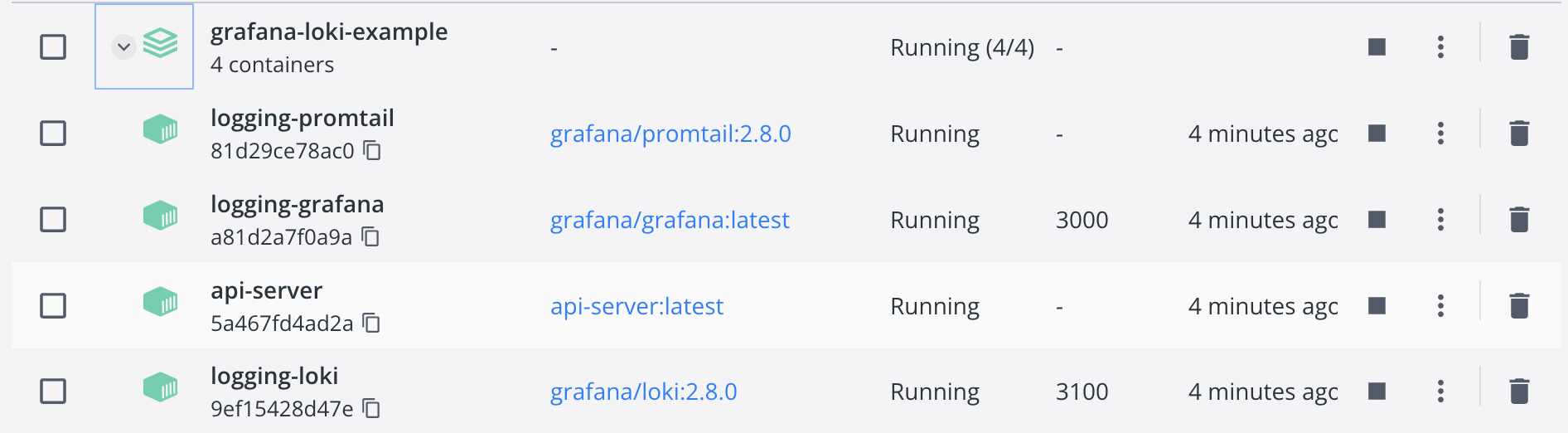Stop the logging-loki container
This screenshot has height=433, width=1568.
[x=1377, y=391]
